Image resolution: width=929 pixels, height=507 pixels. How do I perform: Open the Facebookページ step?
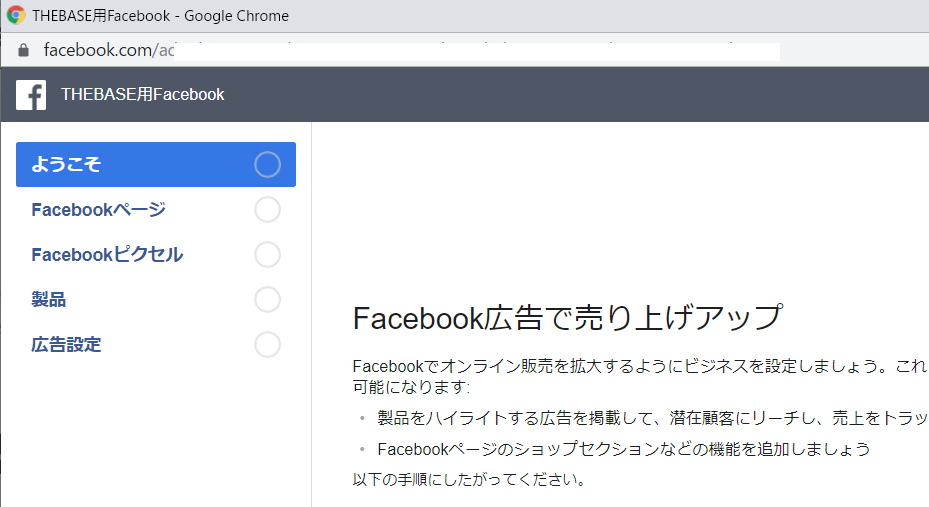(x=156, y=210)
